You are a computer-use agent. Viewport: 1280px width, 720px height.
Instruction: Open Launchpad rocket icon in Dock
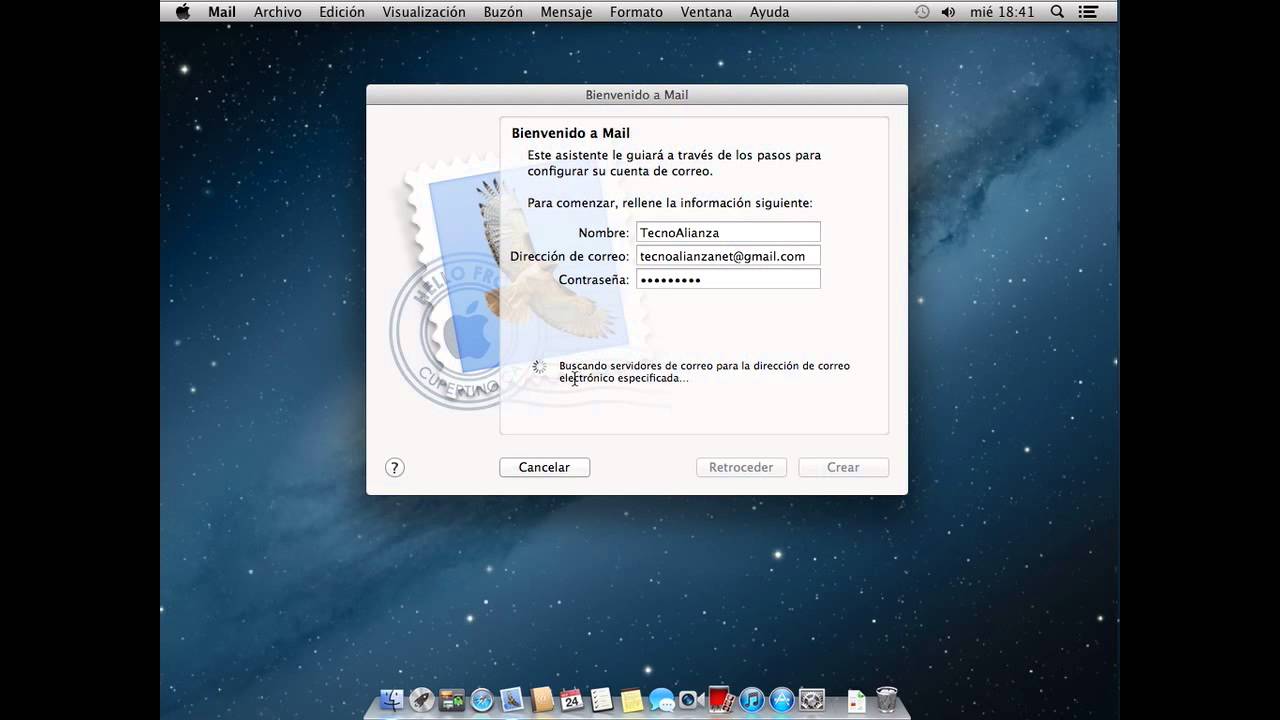coord(422,699)
